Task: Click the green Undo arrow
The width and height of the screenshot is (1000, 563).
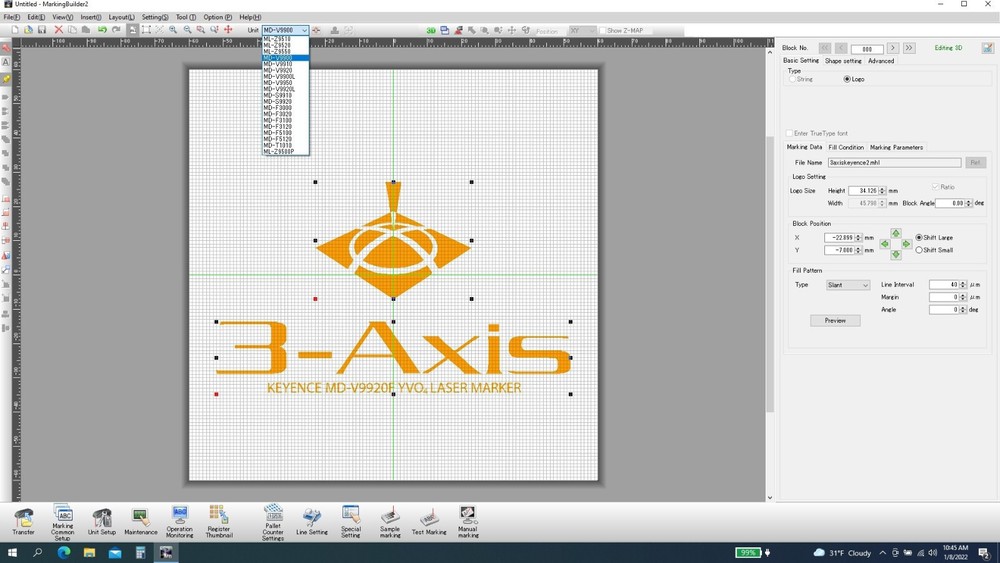Action: coord(102,30)
